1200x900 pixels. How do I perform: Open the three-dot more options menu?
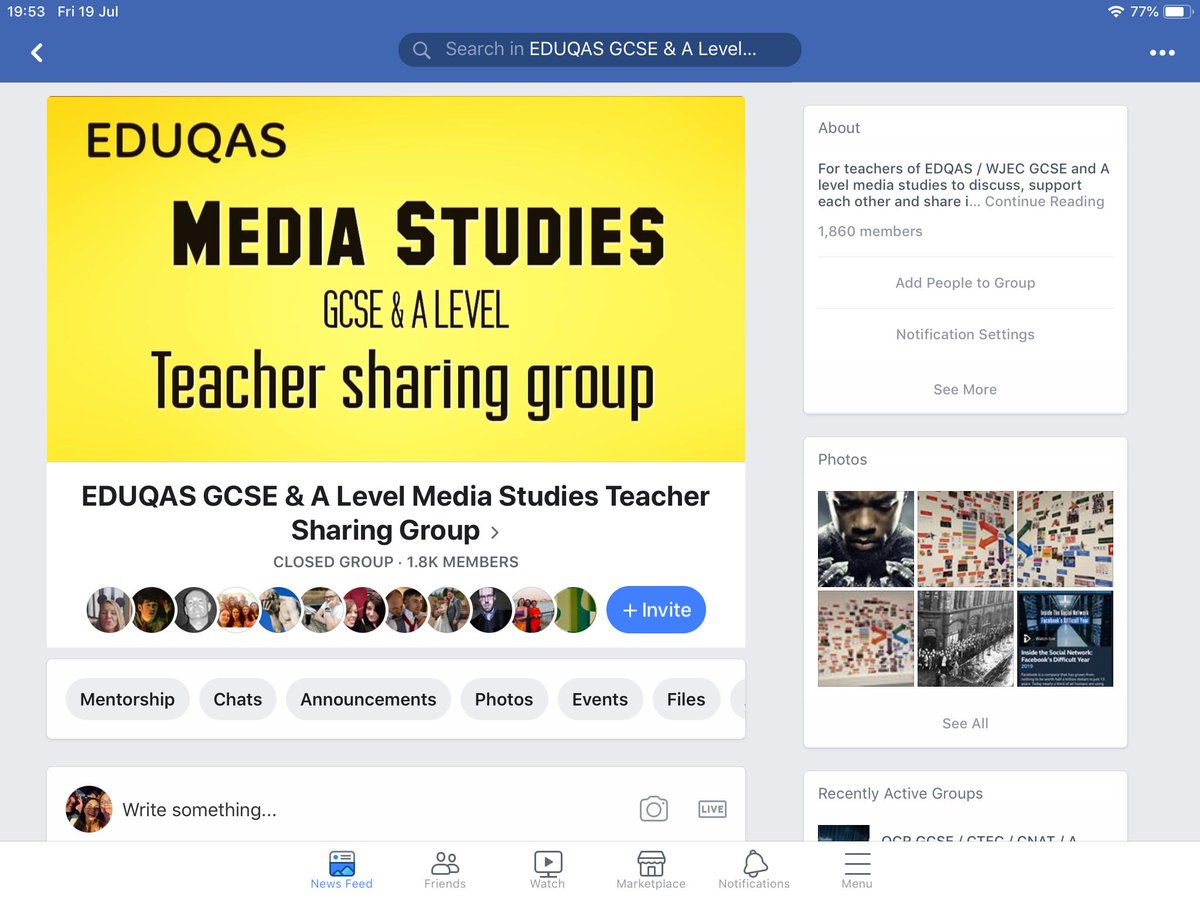click(1162, 53)
